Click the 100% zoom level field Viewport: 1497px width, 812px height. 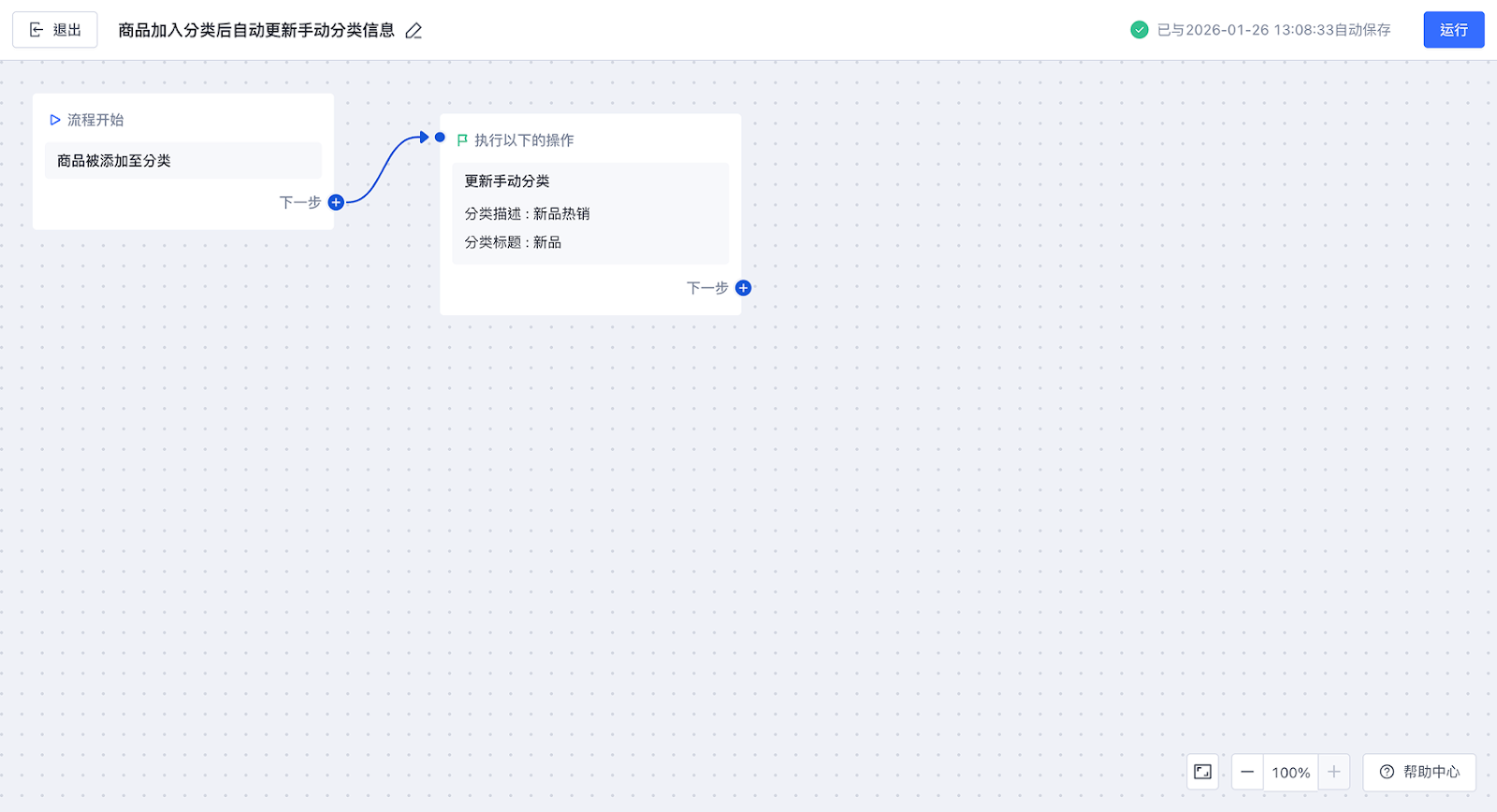1290,773
